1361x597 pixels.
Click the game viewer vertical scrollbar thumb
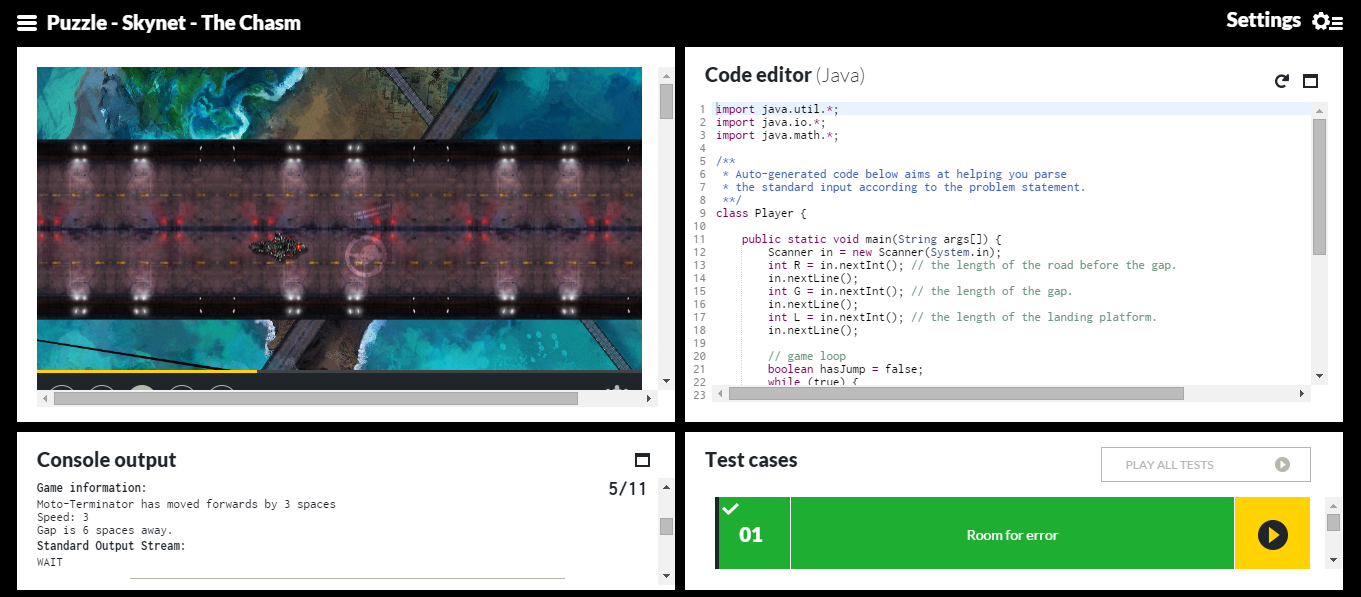[x=666, y=102]
